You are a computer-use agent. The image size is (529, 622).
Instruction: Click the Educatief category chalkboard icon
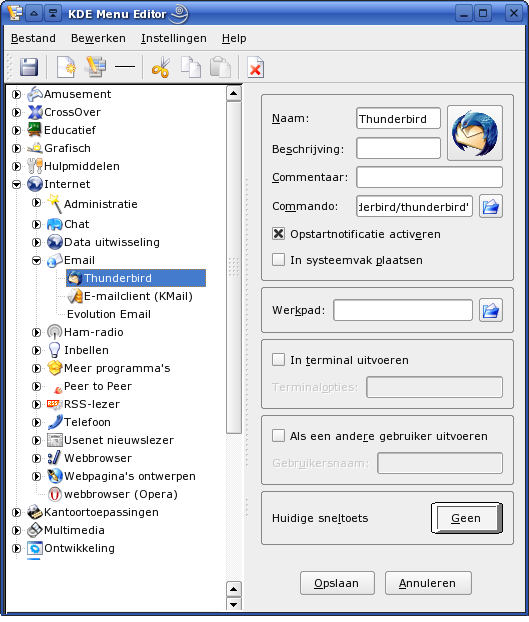tap(35, 130)
